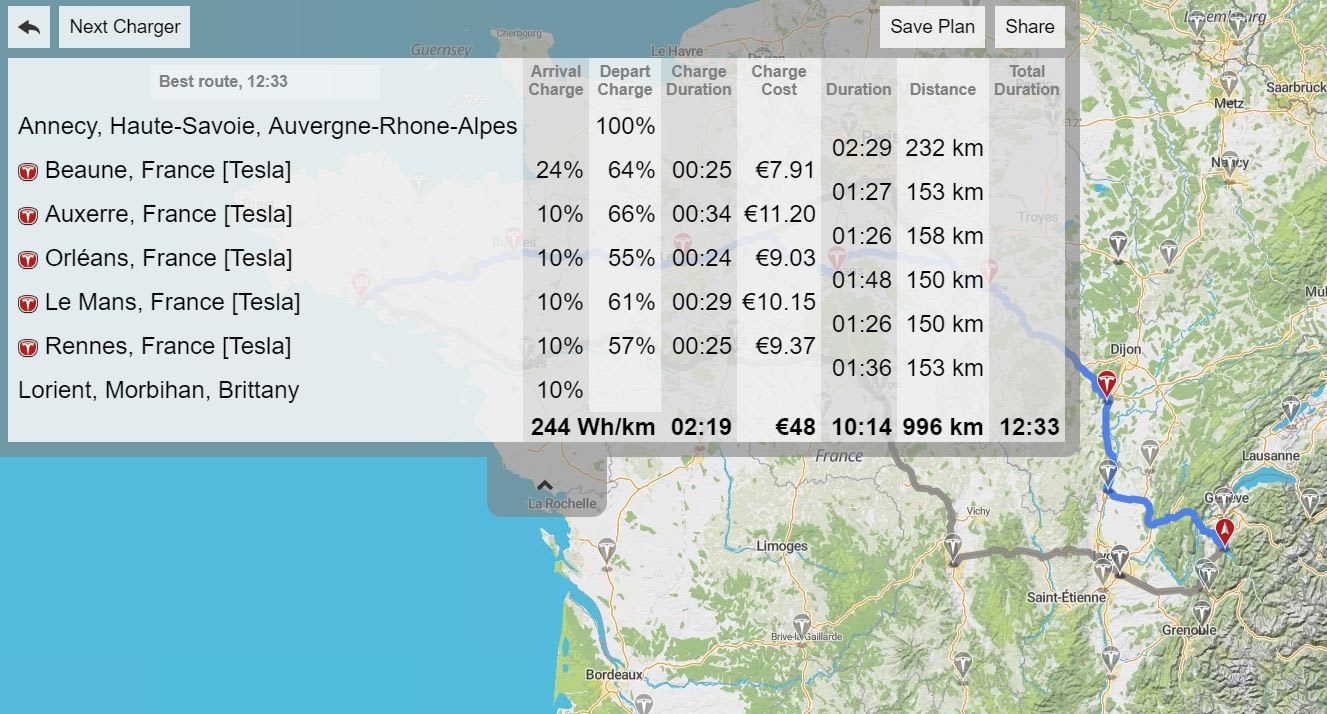Click the €10.15 charge cost for Le Mans

coord(780,302)
